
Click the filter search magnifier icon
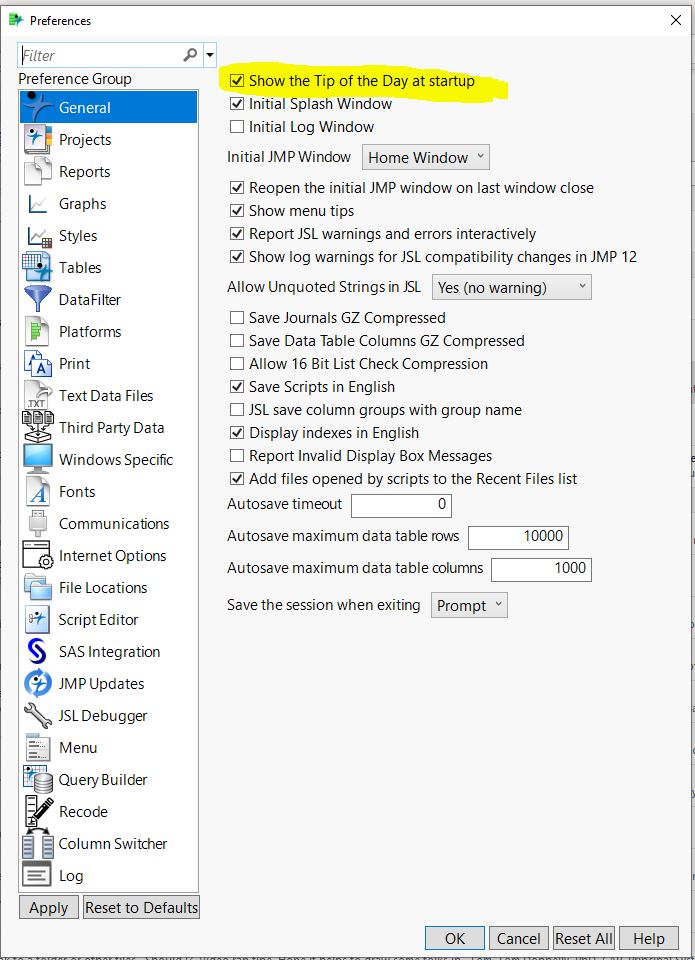pos(190,55)
